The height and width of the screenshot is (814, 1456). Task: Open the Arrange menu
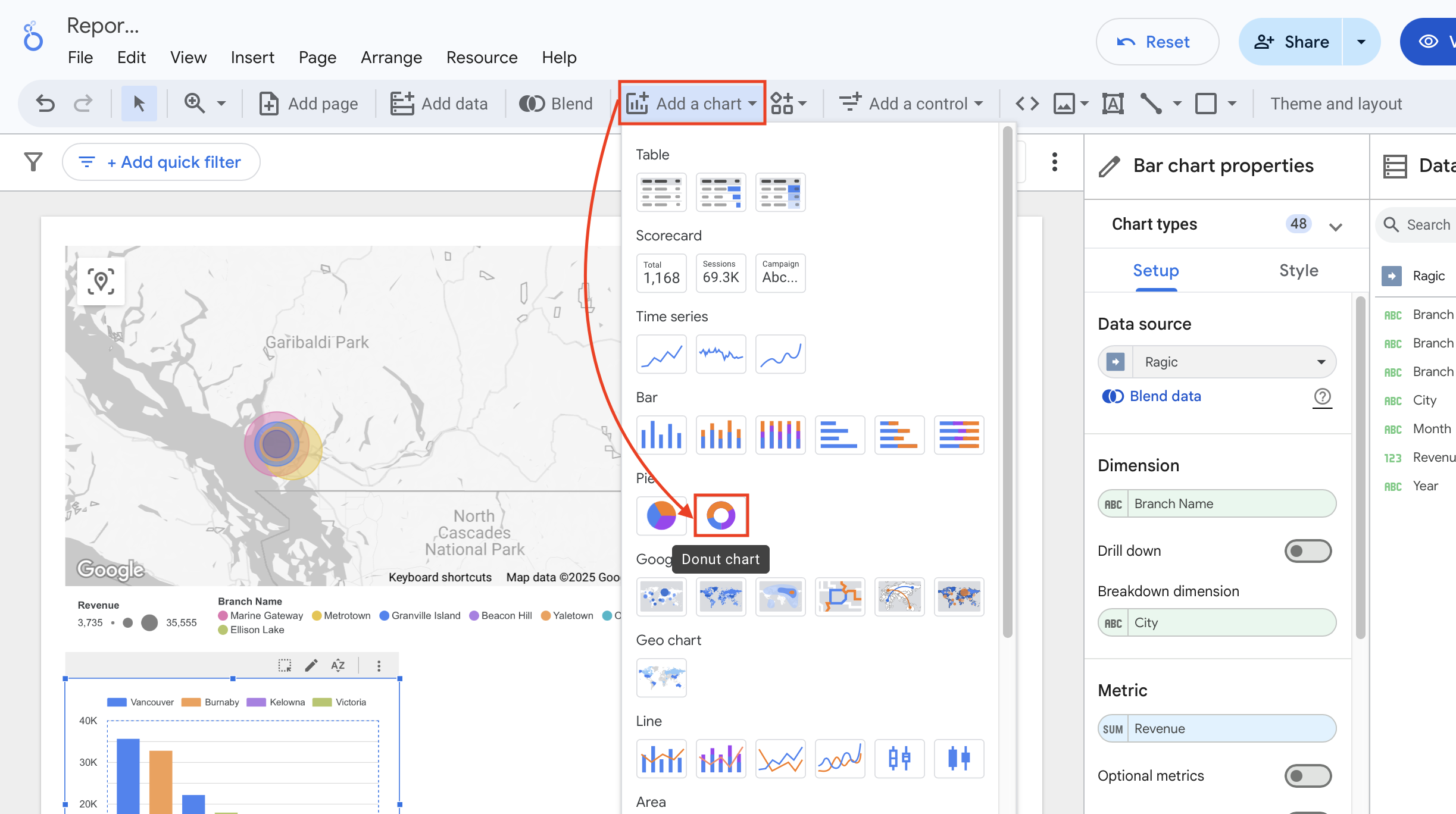point(391,58)
